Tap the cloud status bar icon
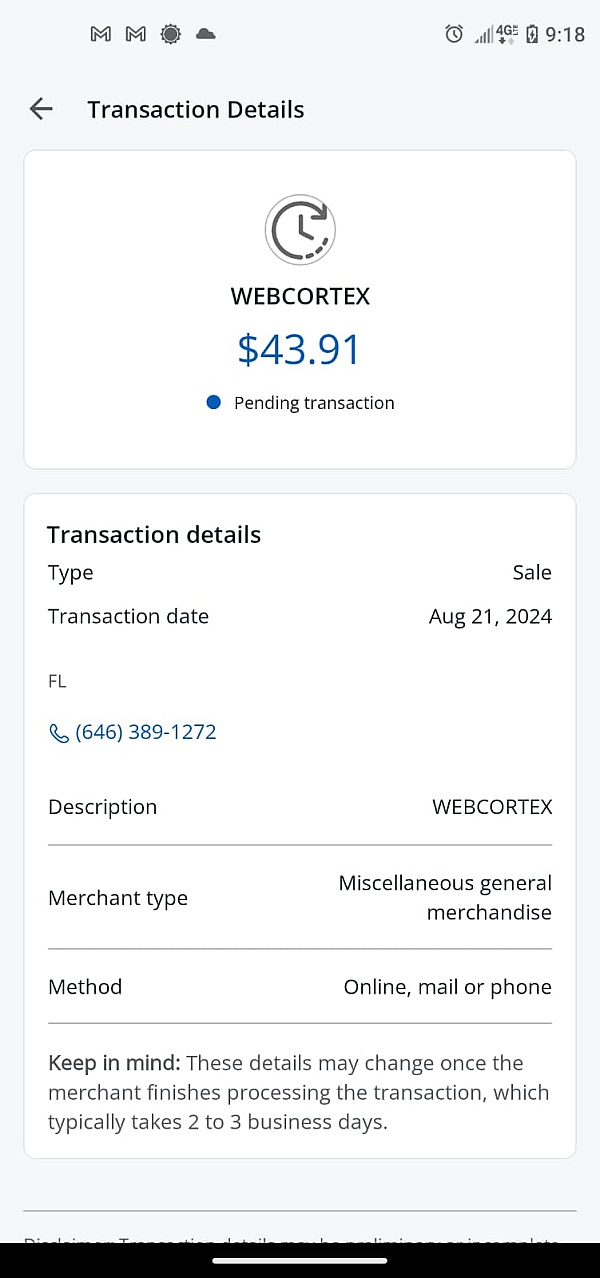 [x=205, y=34]
